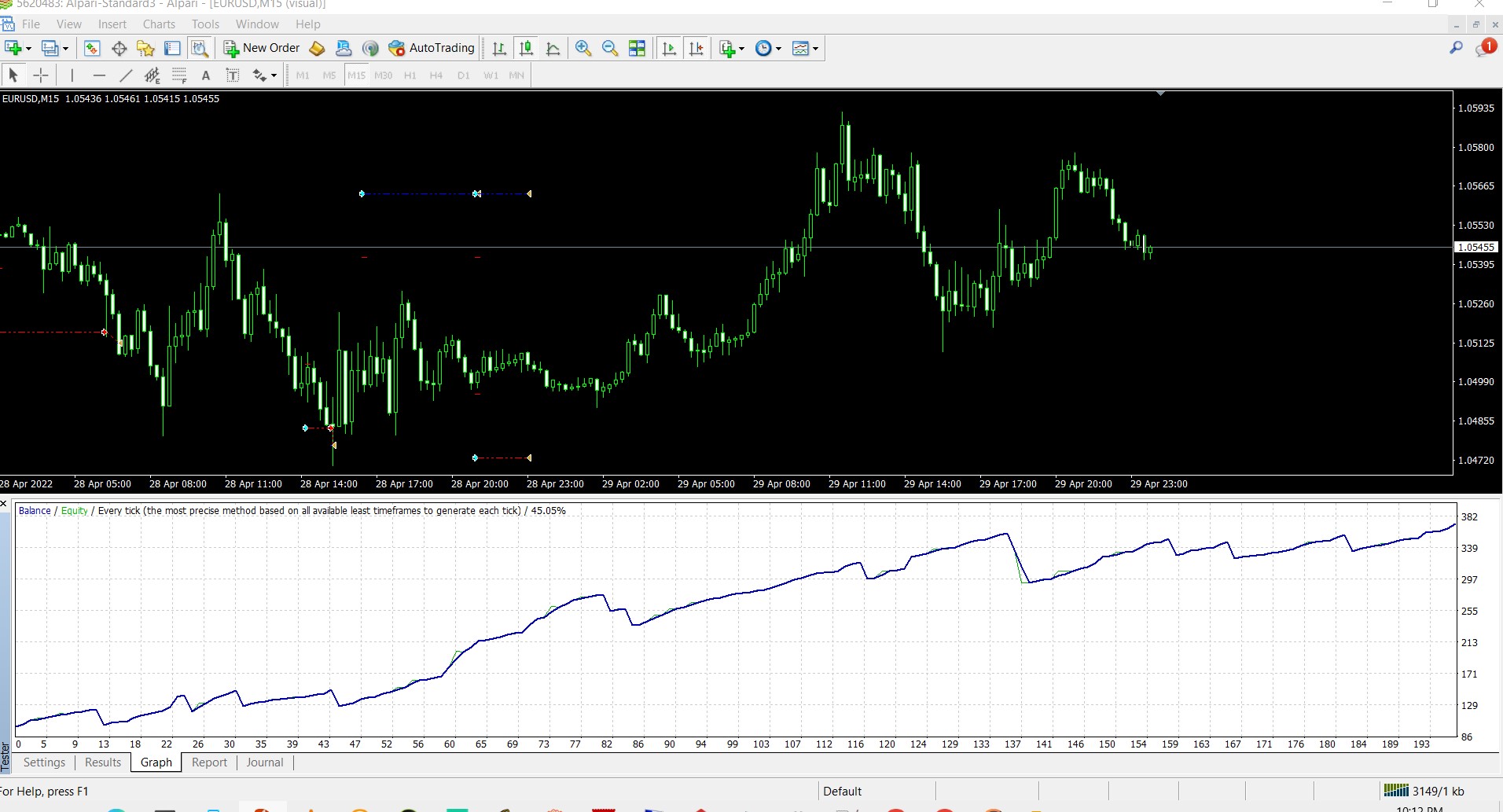Toggle chart Auto Scroll
Image resolution: width=1503 pixels, height=812 pixels.
point(669,49)
